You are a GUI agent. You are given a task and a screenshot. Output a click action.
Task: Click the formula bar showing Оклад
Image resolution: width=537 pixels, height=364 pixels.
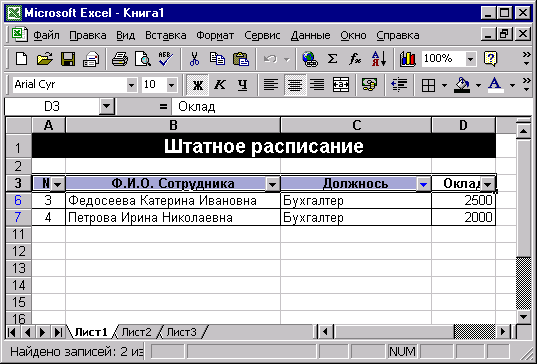point(352,107)
